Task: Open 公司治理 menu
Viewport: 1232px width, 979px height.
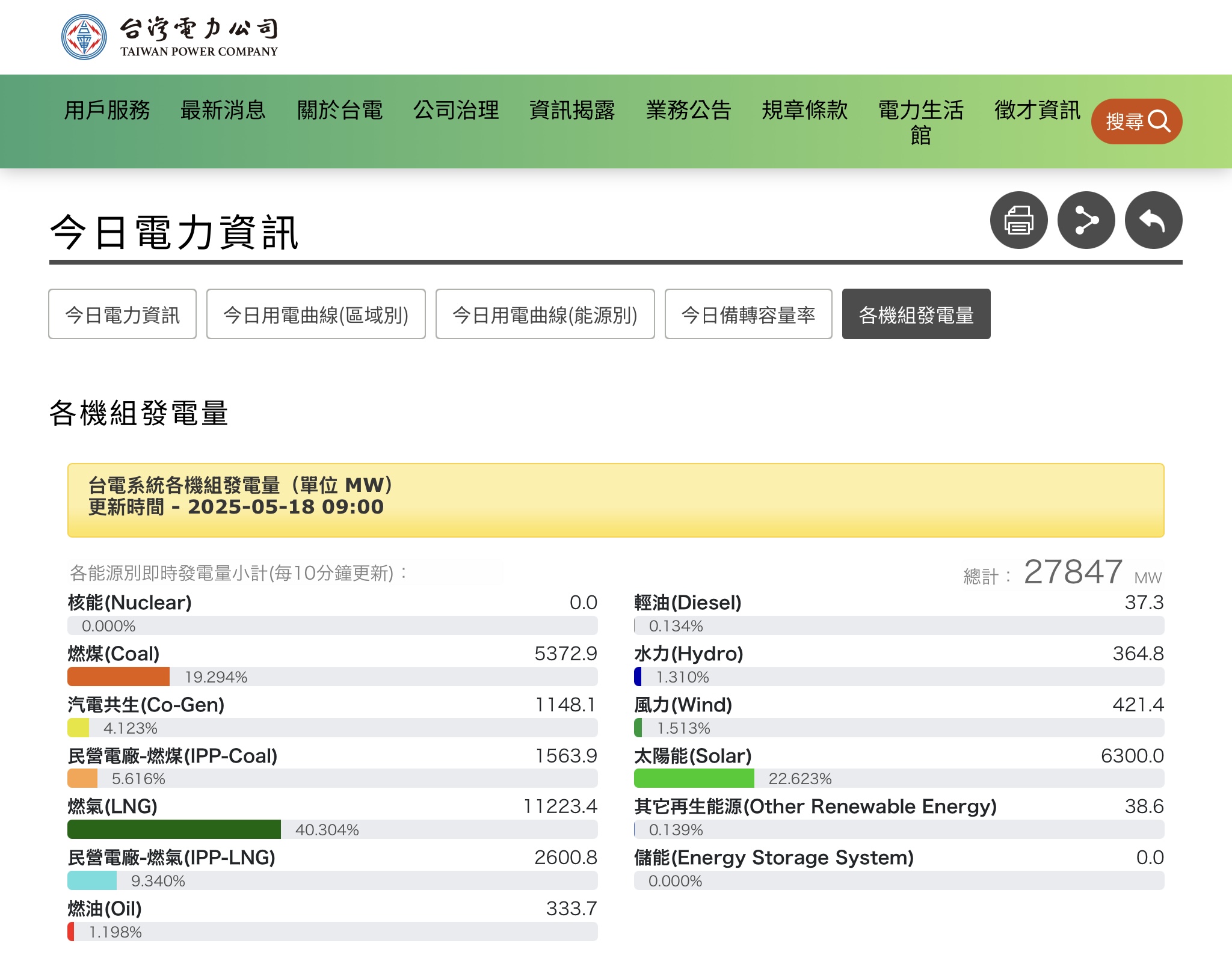Action: 456,110
